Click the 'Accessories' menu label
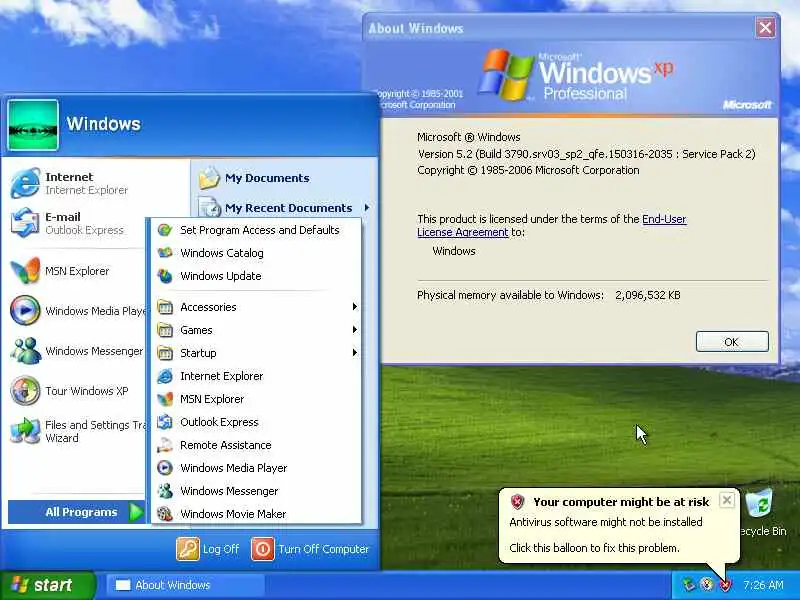 (208, 307)
